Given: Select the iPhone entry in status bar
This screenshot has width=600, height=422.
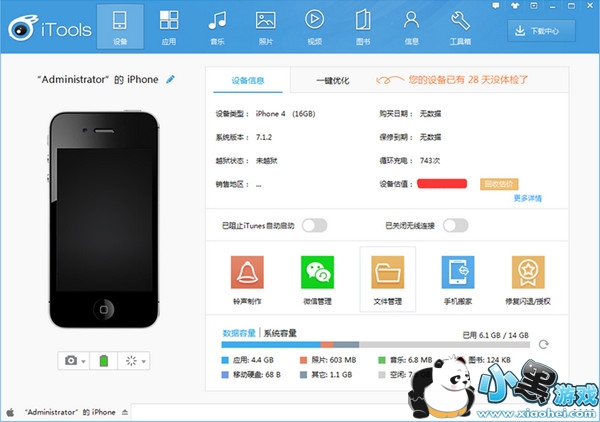Looking at the screenshot, I should 70,412.
